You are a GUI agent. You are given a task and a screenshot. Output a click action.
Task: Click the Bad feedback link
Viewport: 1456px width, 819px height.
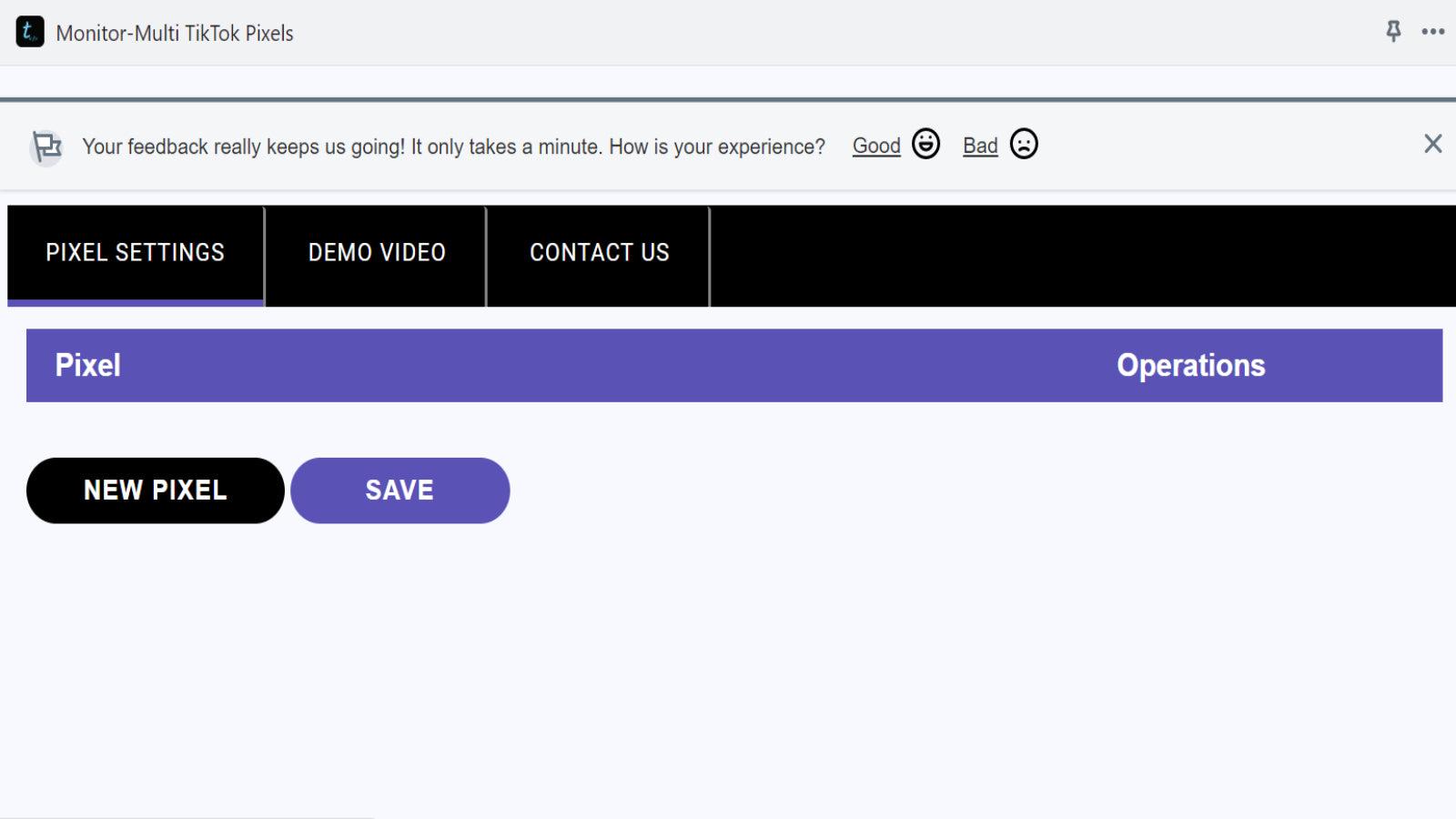pyautogui.click(x=980, y=146)
